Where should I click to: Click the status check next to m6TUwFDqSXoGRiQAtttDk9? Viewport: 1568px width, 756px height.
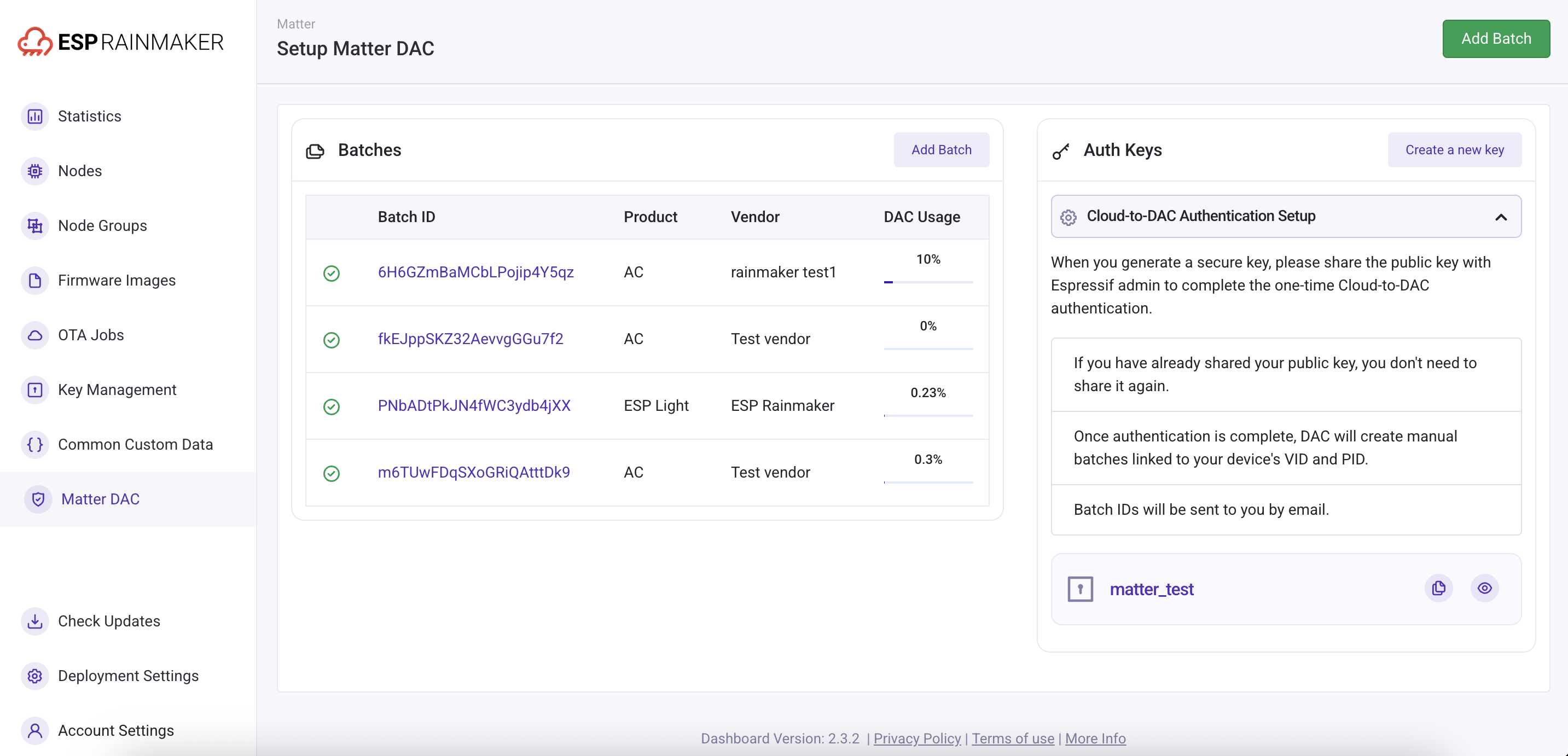click(x=331, y=474)
